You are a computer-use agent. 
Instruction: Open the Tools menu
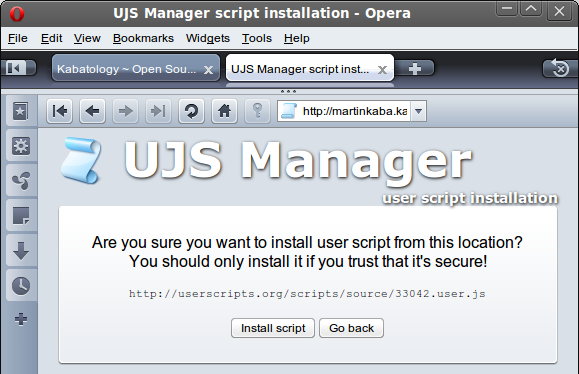(257, 38)
